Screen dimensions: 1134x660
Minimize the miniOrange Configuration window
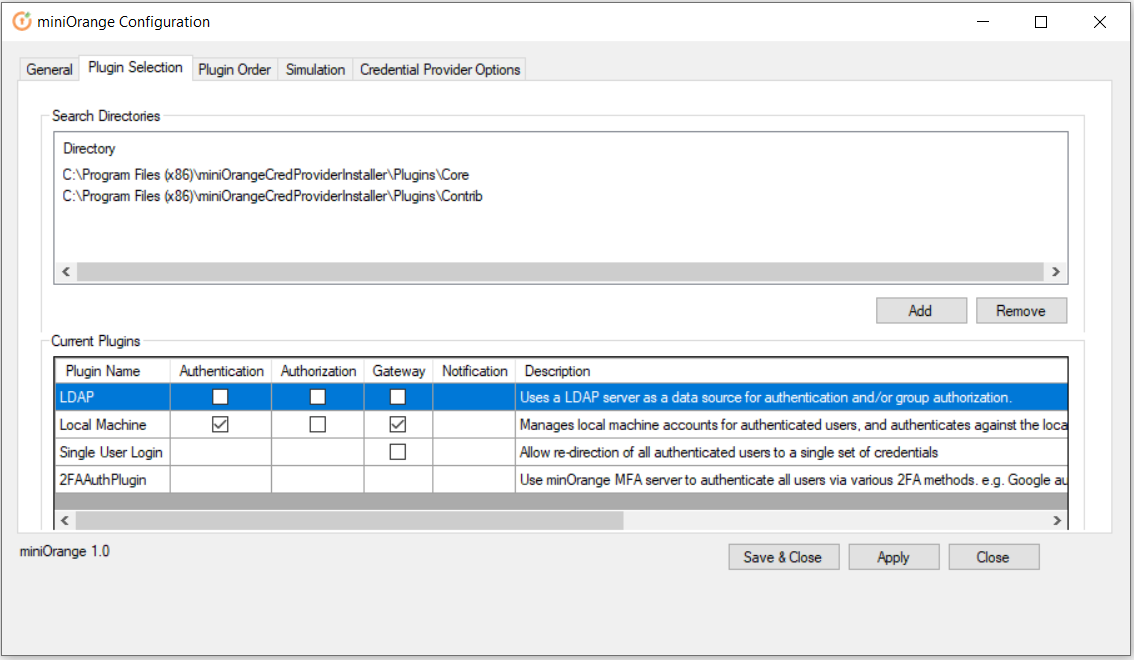(x=983, y=22)
